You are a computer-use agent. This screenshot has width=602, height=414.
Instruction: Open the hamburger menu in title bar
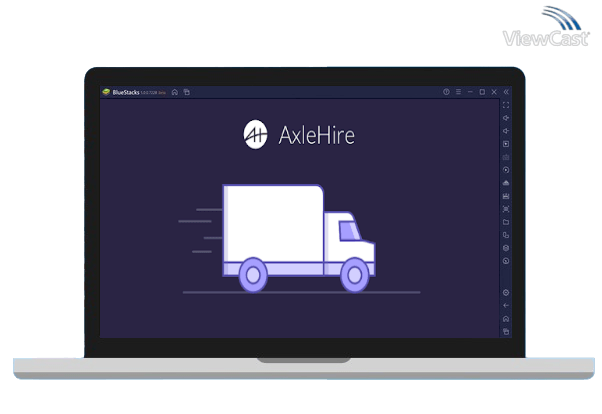[x=458, y=92]
